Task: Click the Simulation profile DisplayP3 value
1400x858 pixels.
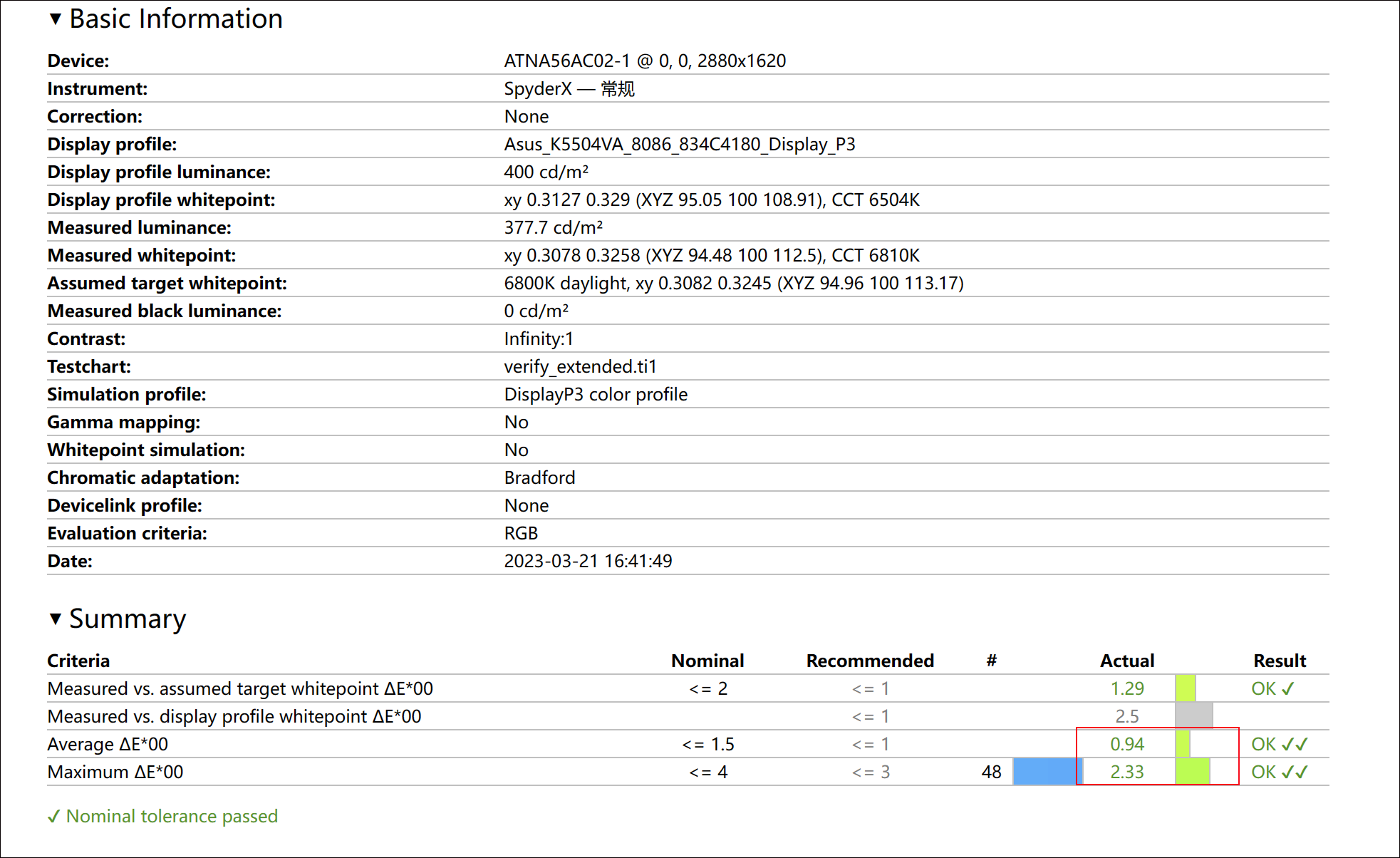Action: click(596, 394)
